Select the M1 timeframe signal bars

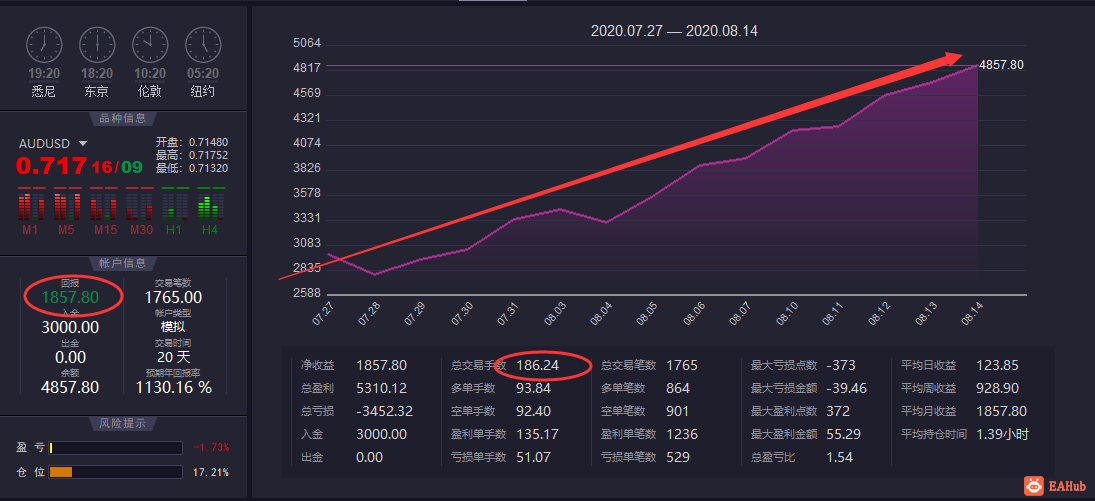30,204
